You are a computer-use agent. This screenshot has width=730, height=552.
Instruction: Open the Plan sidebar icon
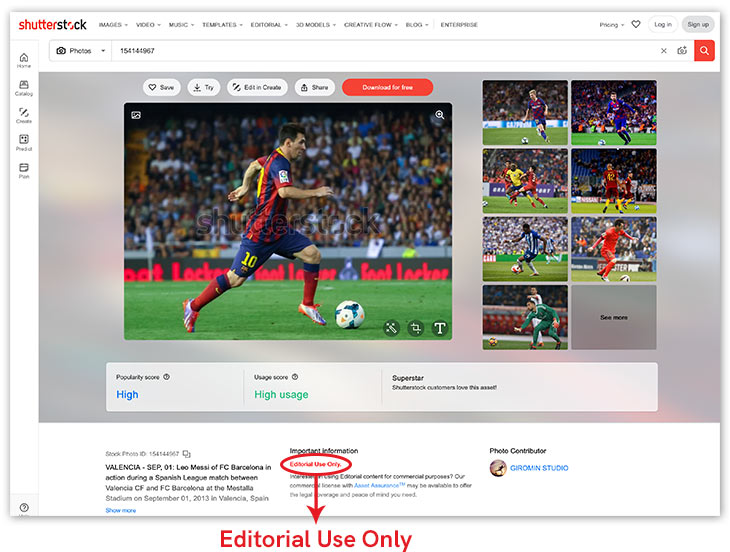coord(24,170)
